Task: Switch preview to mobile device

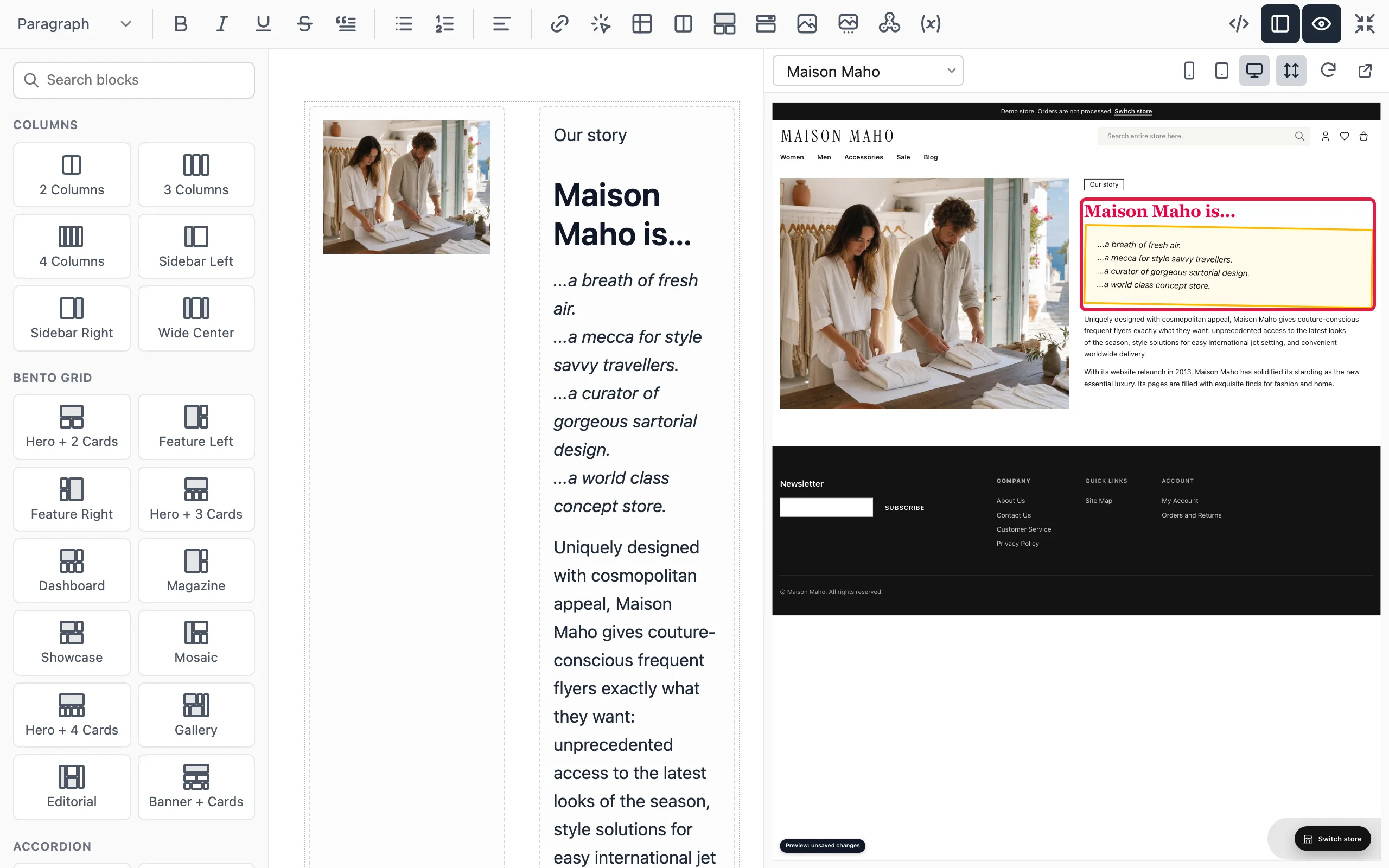Action: pyautogui.click(x=1189, y=71)
